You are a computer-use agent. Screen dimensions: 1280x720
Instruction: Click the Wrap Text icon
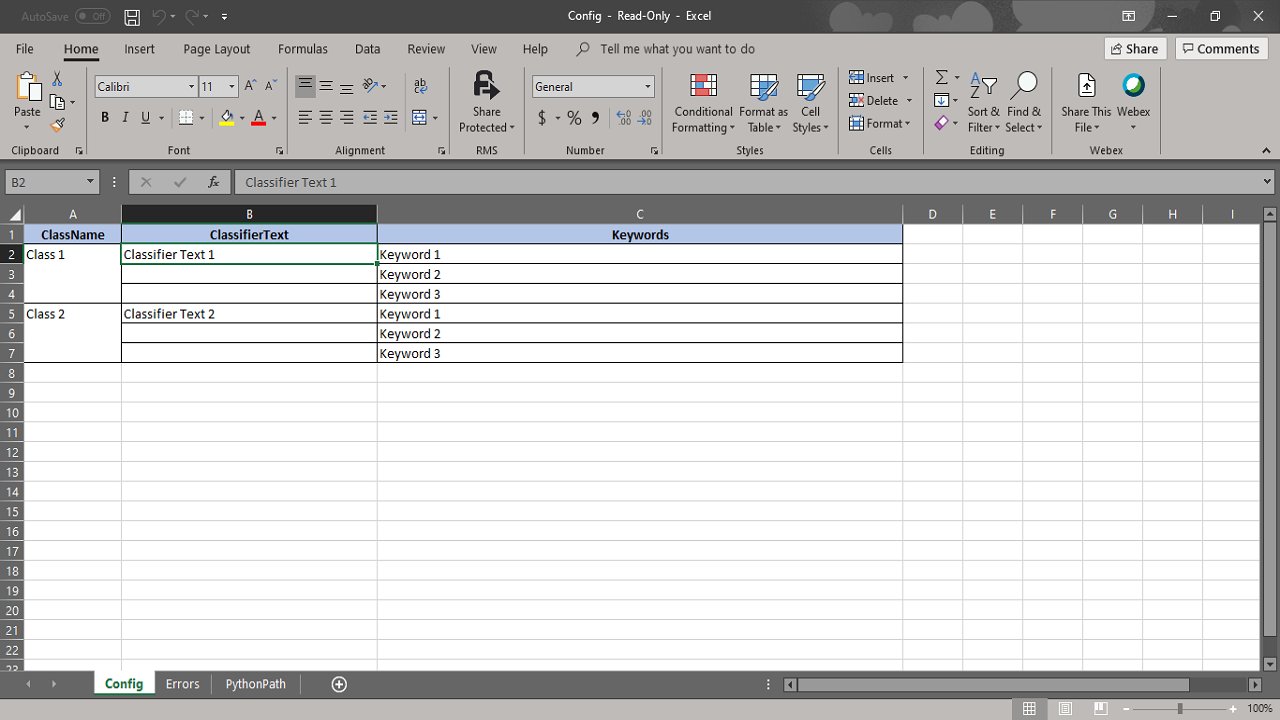(420, 87)
